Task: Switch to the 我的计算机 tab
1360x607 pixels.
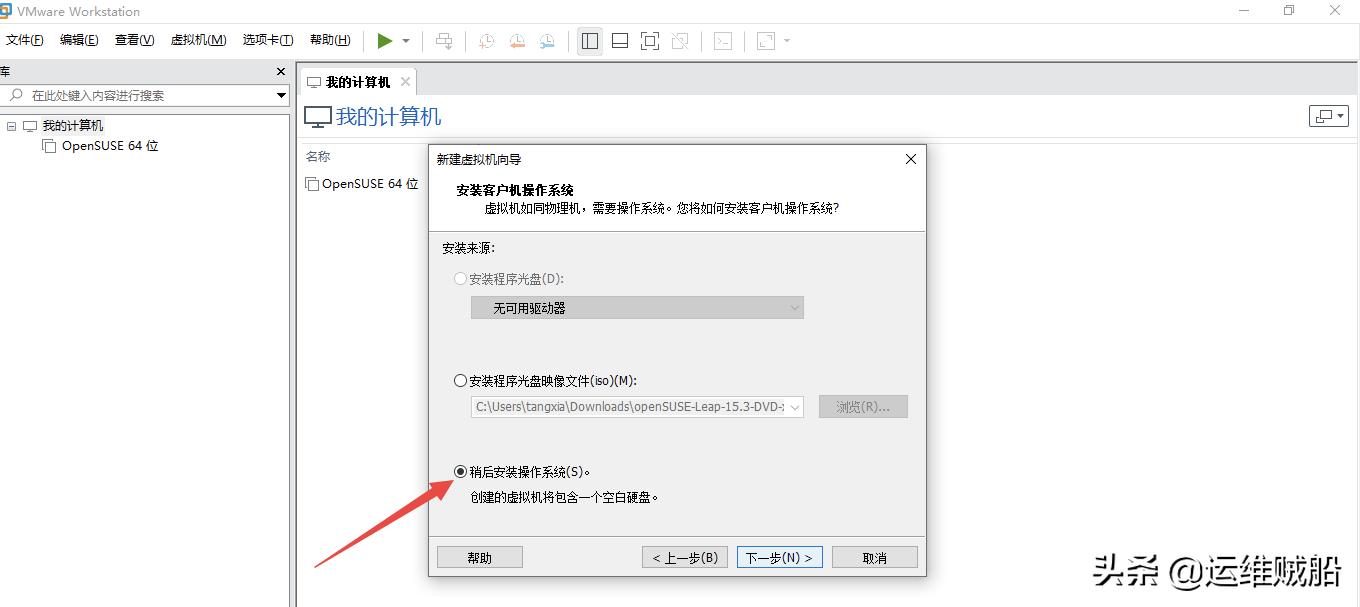Action: pyautogui.click(x=355, y=81)
